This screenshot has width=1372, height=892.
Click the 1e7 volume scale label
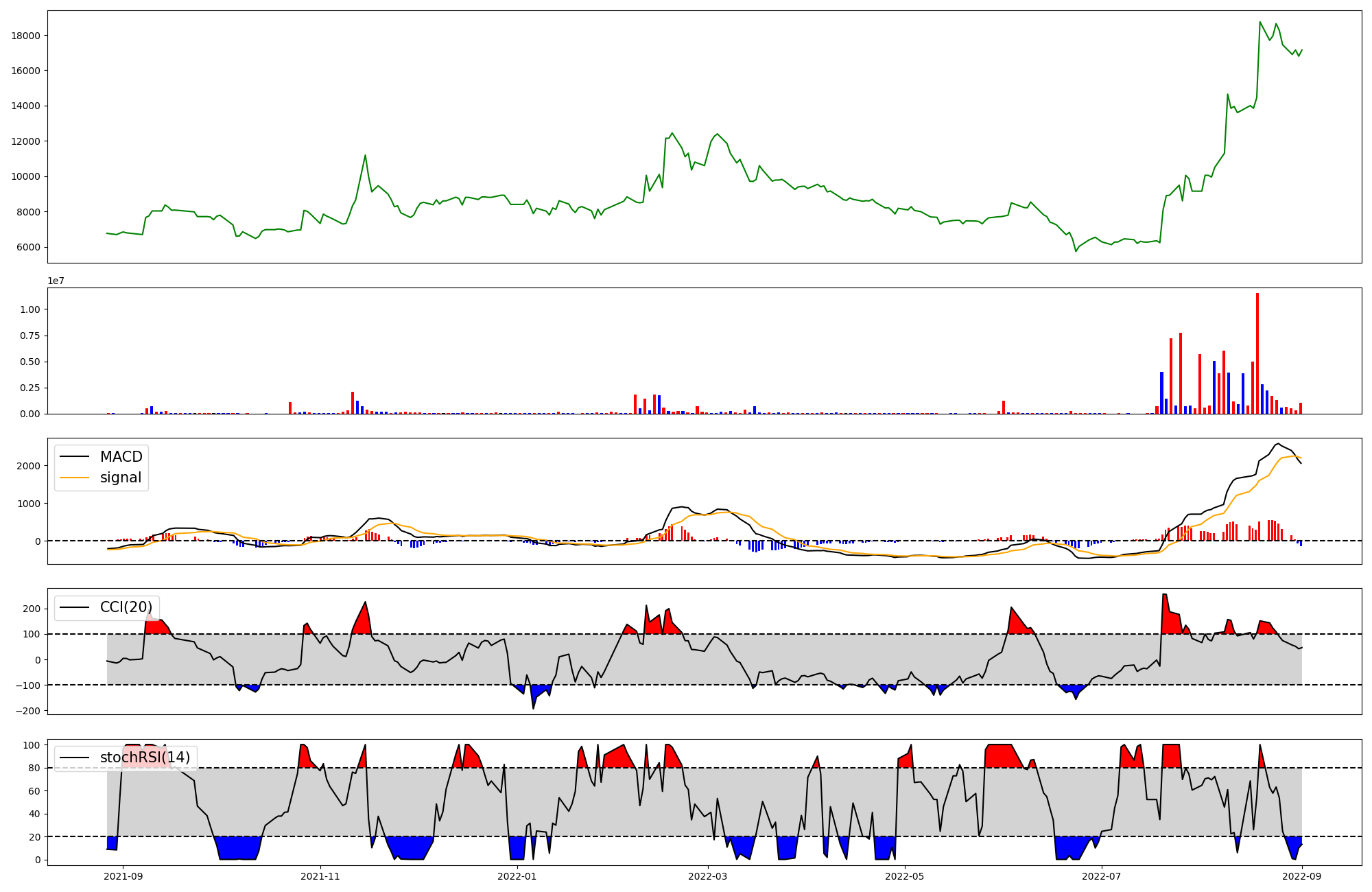click(x=56, y=281)
